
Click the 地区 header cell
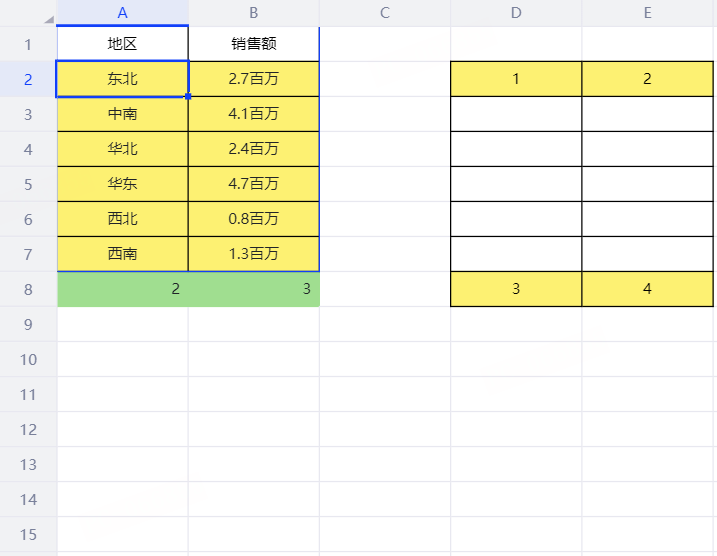(122, 44)
